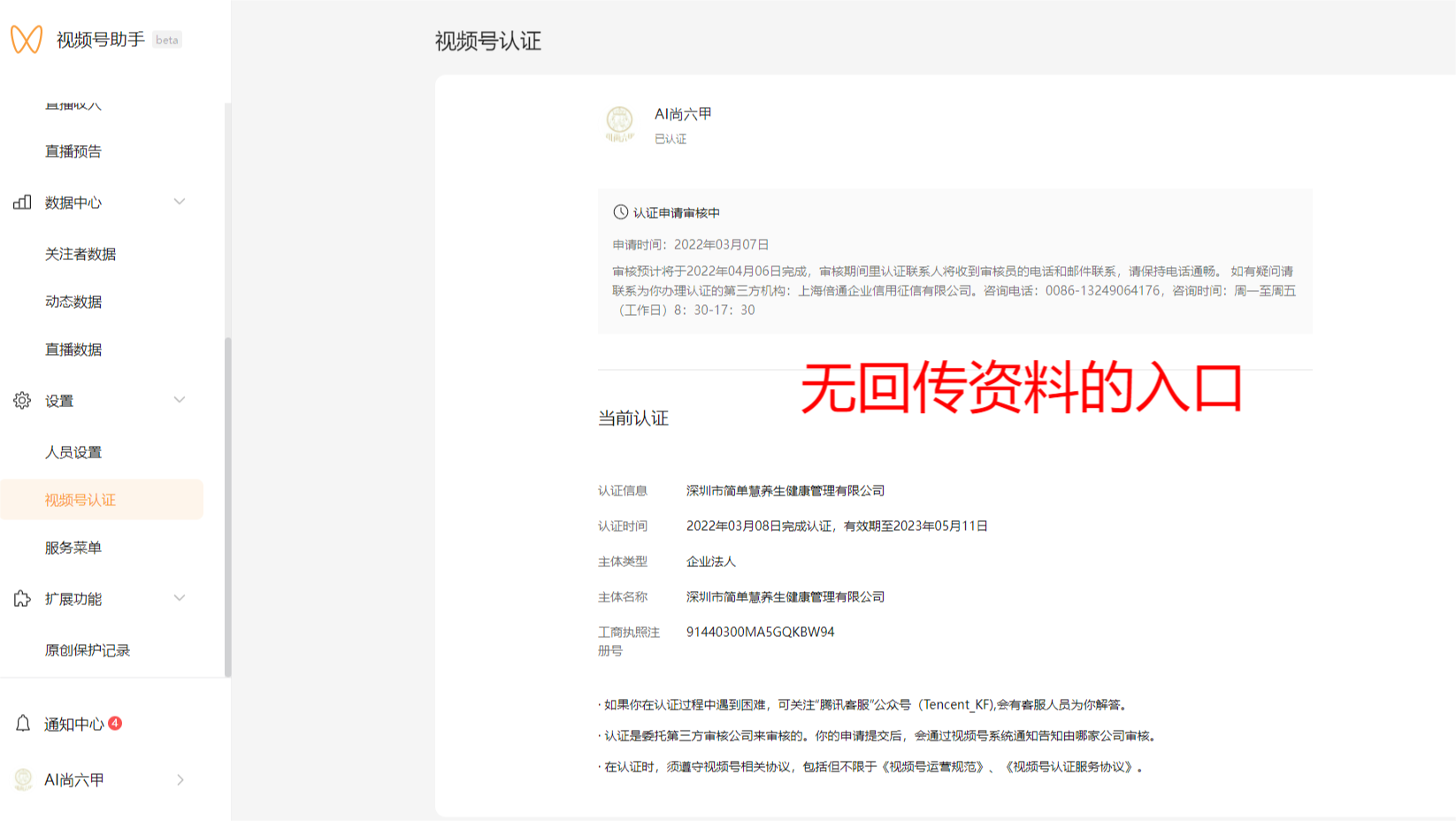
Task: Click the AI尚六甲 account name on the page
Action: (x=683, y=114)
